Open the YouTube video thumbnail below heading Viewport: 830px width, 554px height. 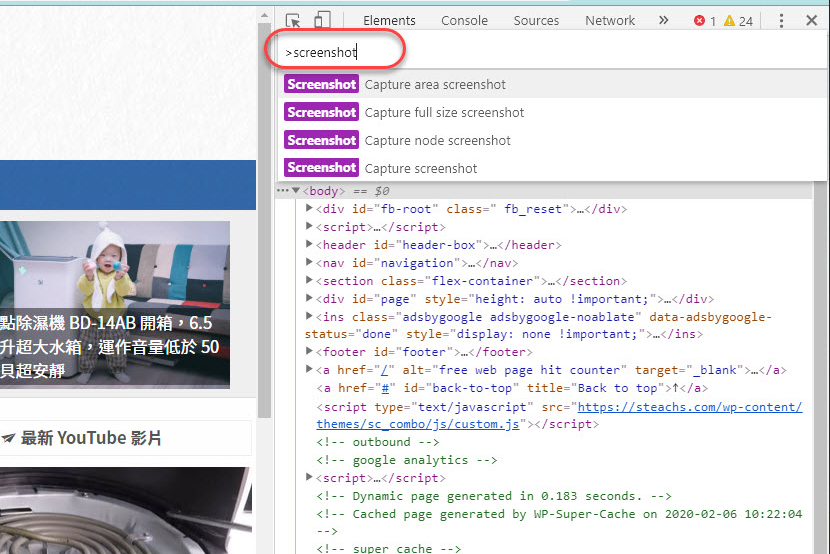(x=125, y=510)
